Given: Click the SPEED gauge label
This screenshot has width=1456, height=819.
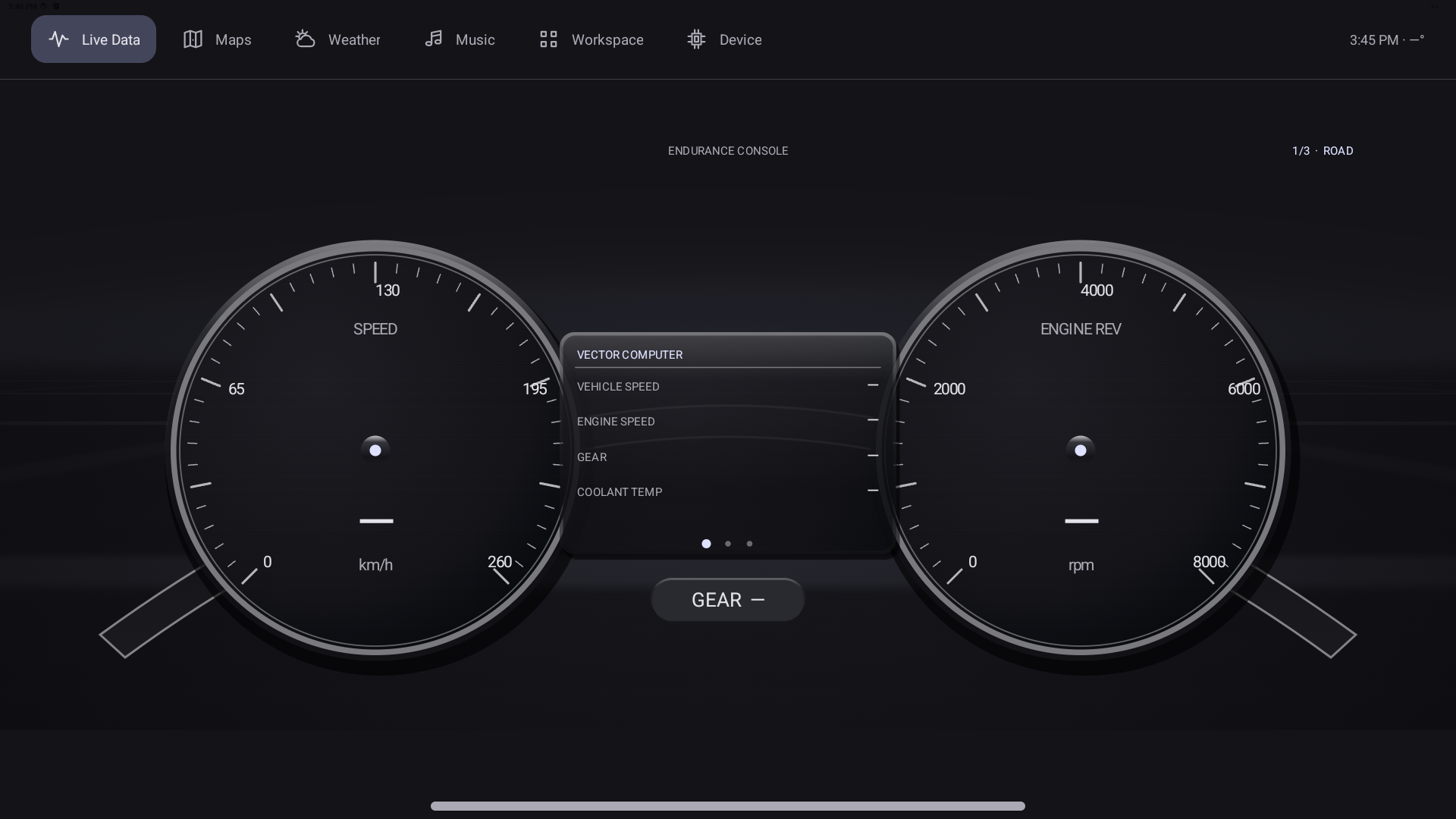Looking at the screenshot, I should (x=375, y=329).
